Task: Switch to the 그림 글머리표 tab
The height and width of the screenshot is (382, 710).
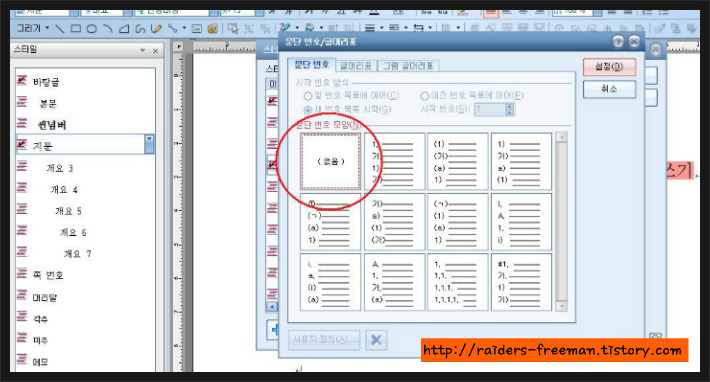Action: (x=408, y=66)
